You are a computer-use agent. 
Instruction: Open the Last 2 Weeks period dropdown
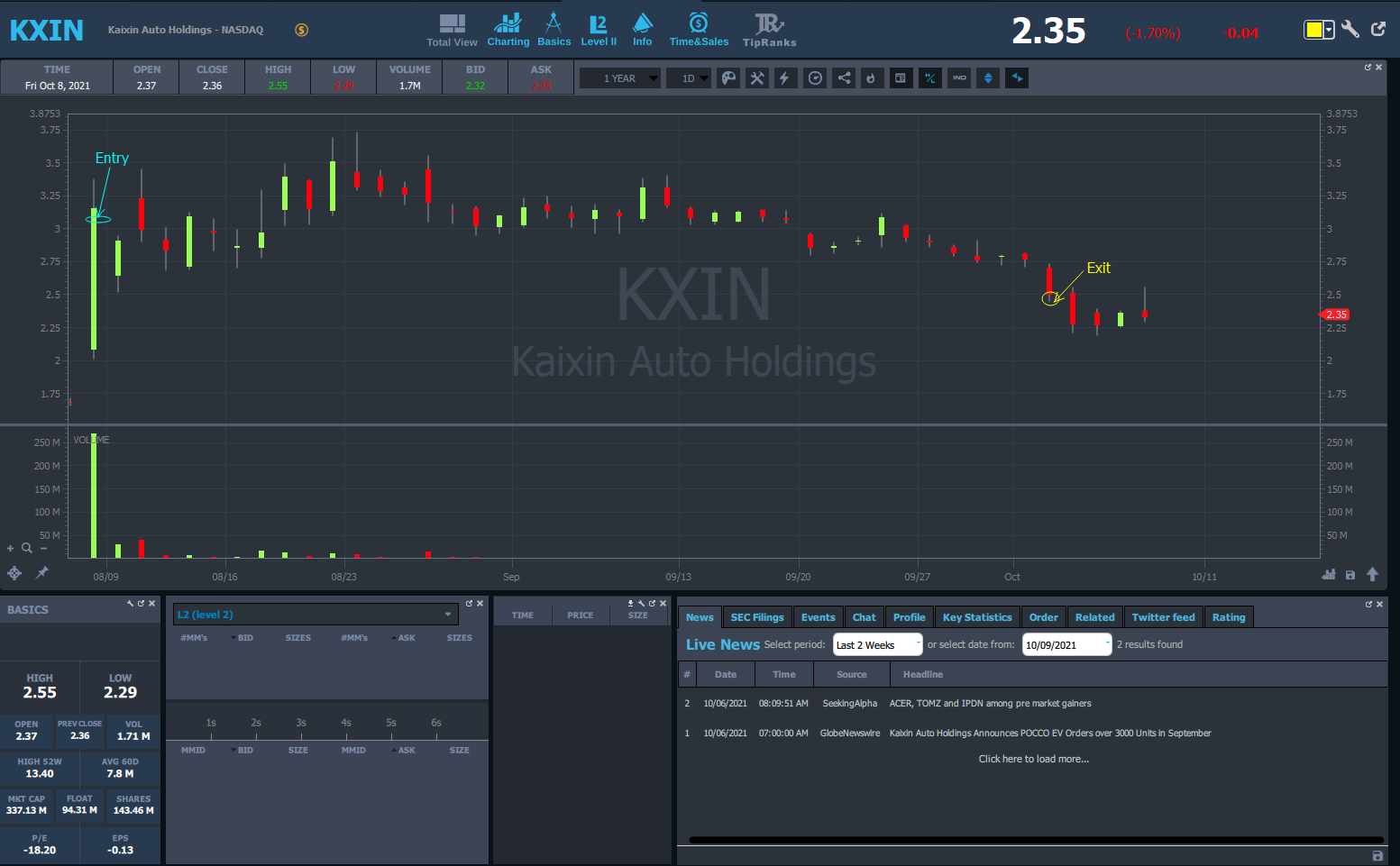tap(878, 644)
